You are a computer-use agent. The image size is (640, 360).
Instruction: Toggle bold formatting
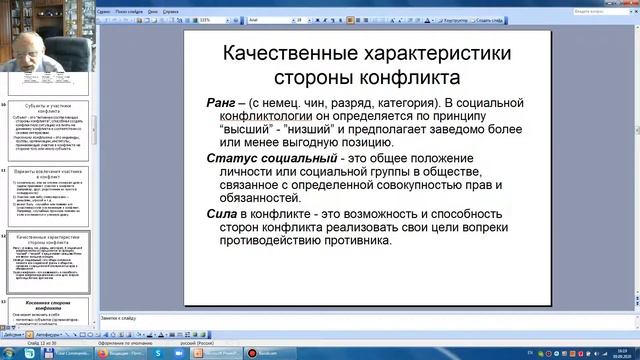click(x=318, y=20)
